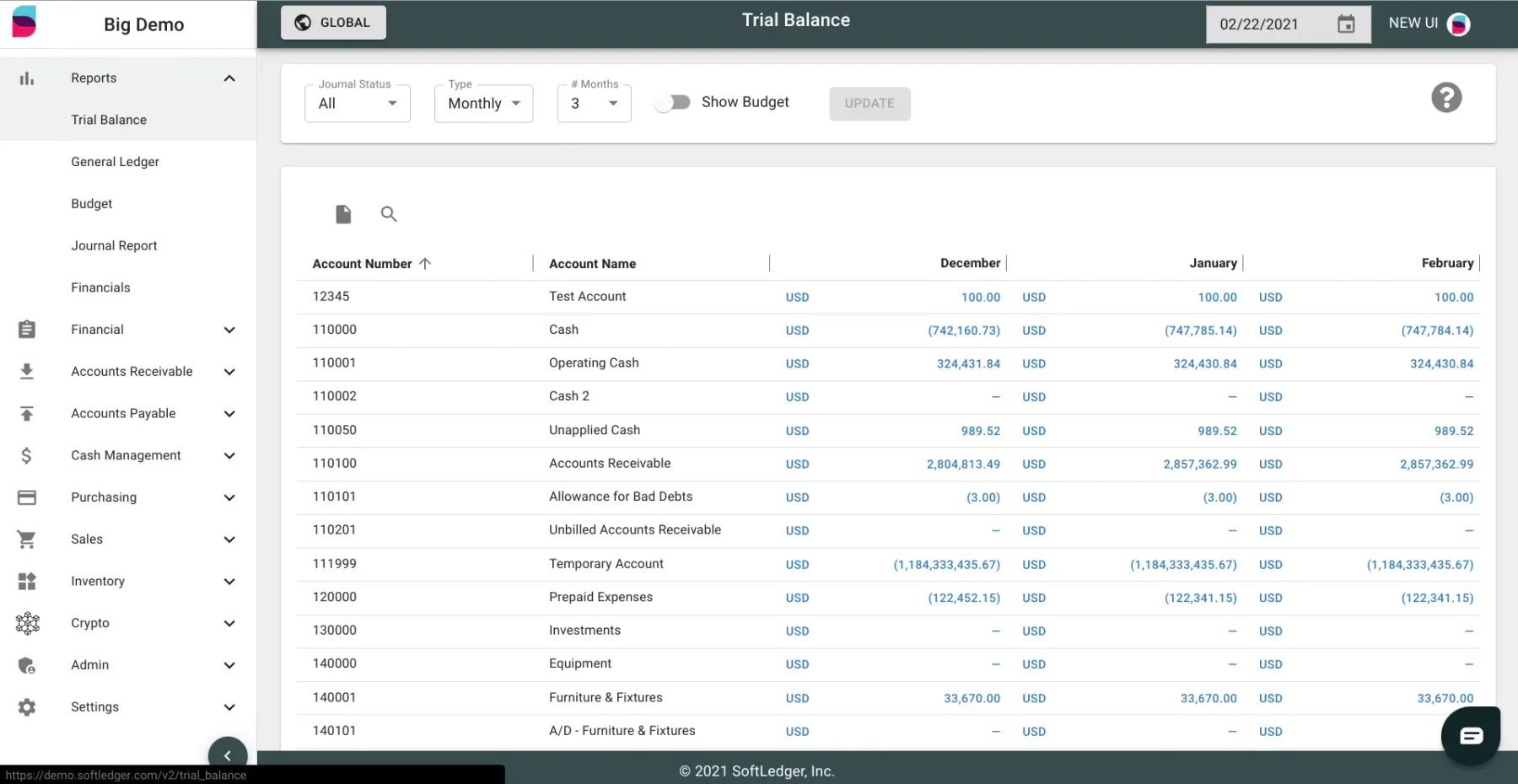Open the date picker calendar icon
Viewport: 1518px width, 784px height.
[1346, 24]
